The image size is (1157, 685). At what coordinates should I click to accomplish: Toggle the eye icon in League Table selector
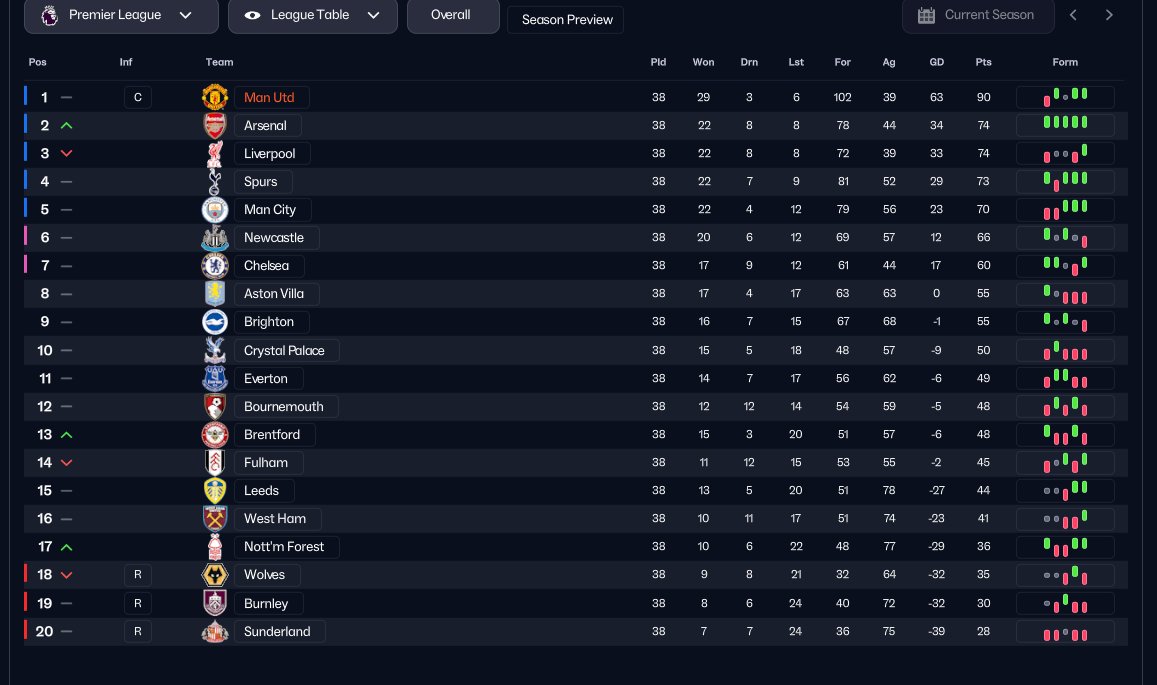coord(252,16)
